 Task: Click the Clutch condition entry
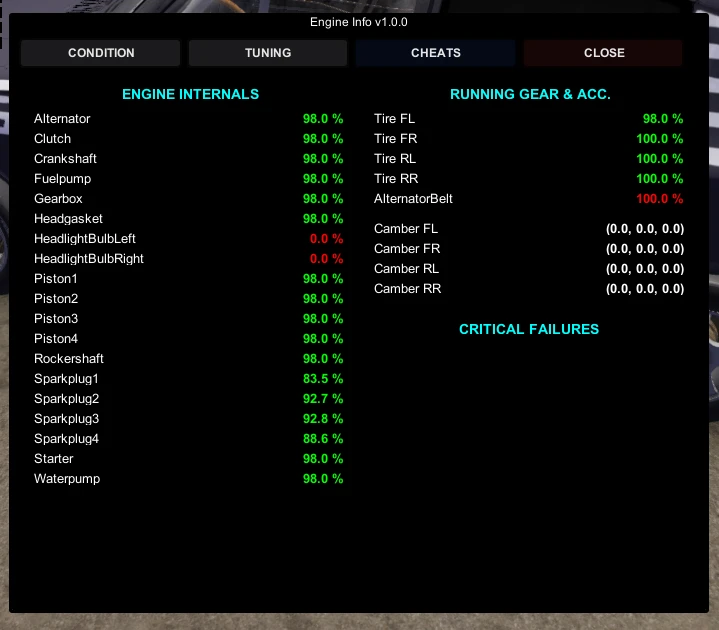[x=52, y=138]
